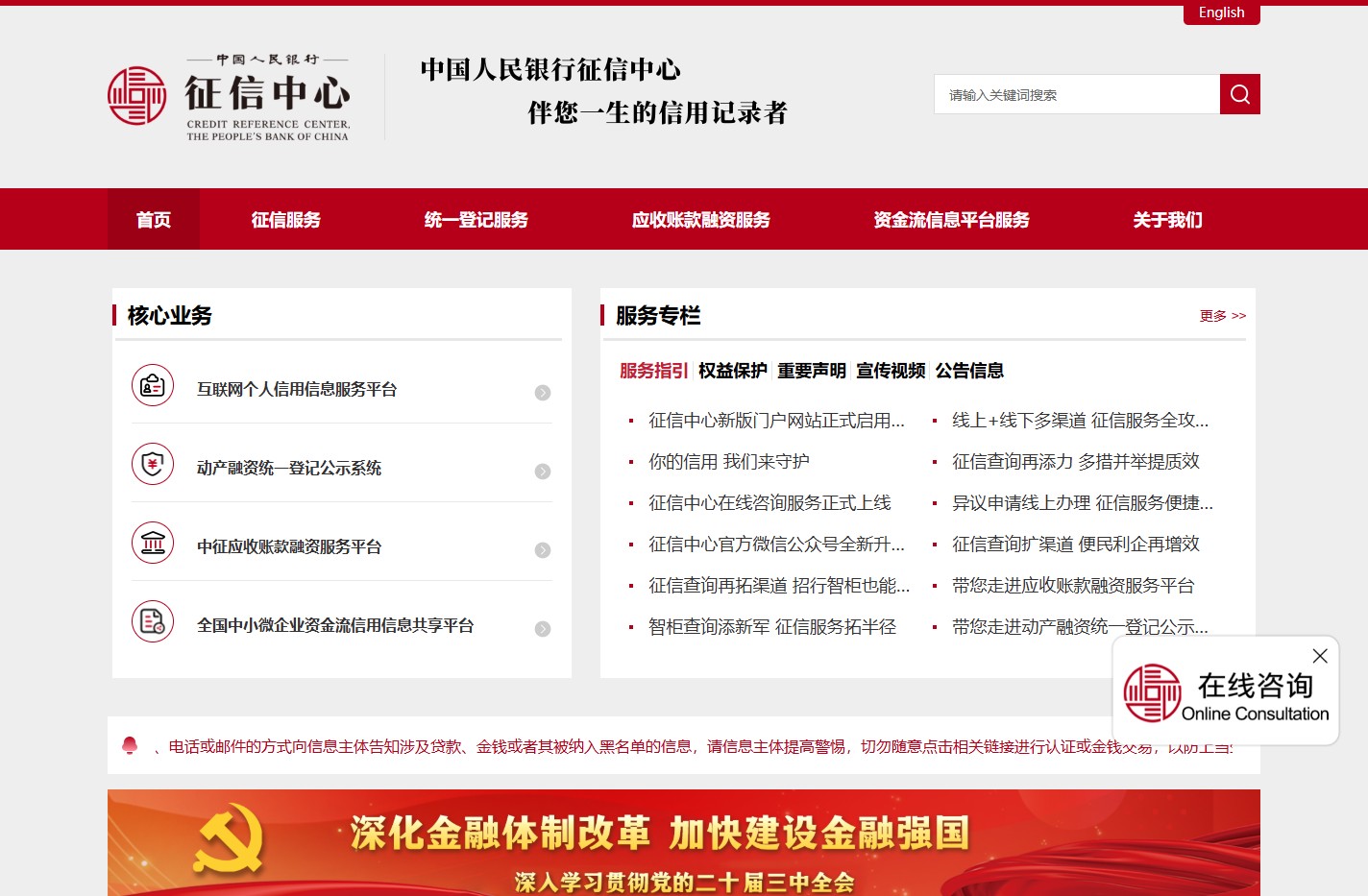Open article 征信查询再添力 多措并举提质效

tap(1076, 462)
